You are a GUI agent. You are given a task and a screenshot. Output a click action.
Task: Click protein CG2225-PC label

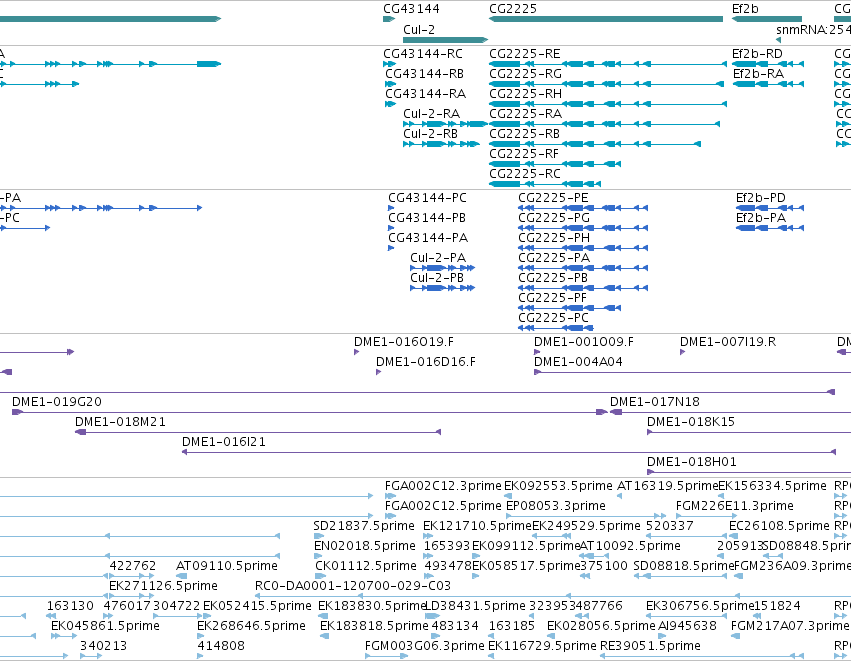click(x=553, y=319)
